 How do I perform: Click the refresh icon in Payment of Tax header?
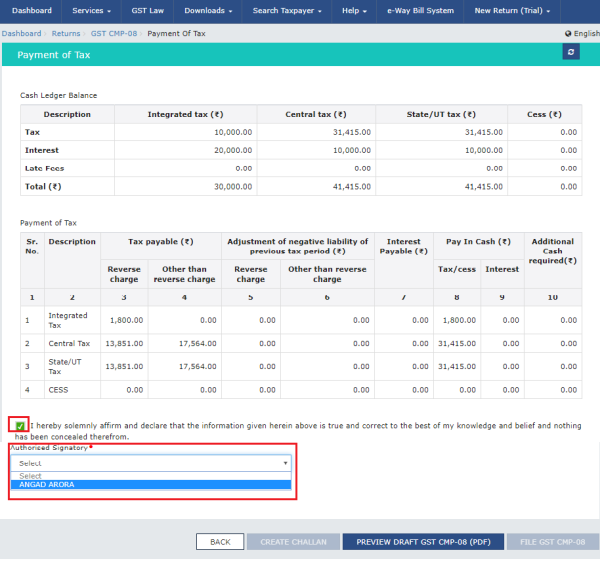570,51
